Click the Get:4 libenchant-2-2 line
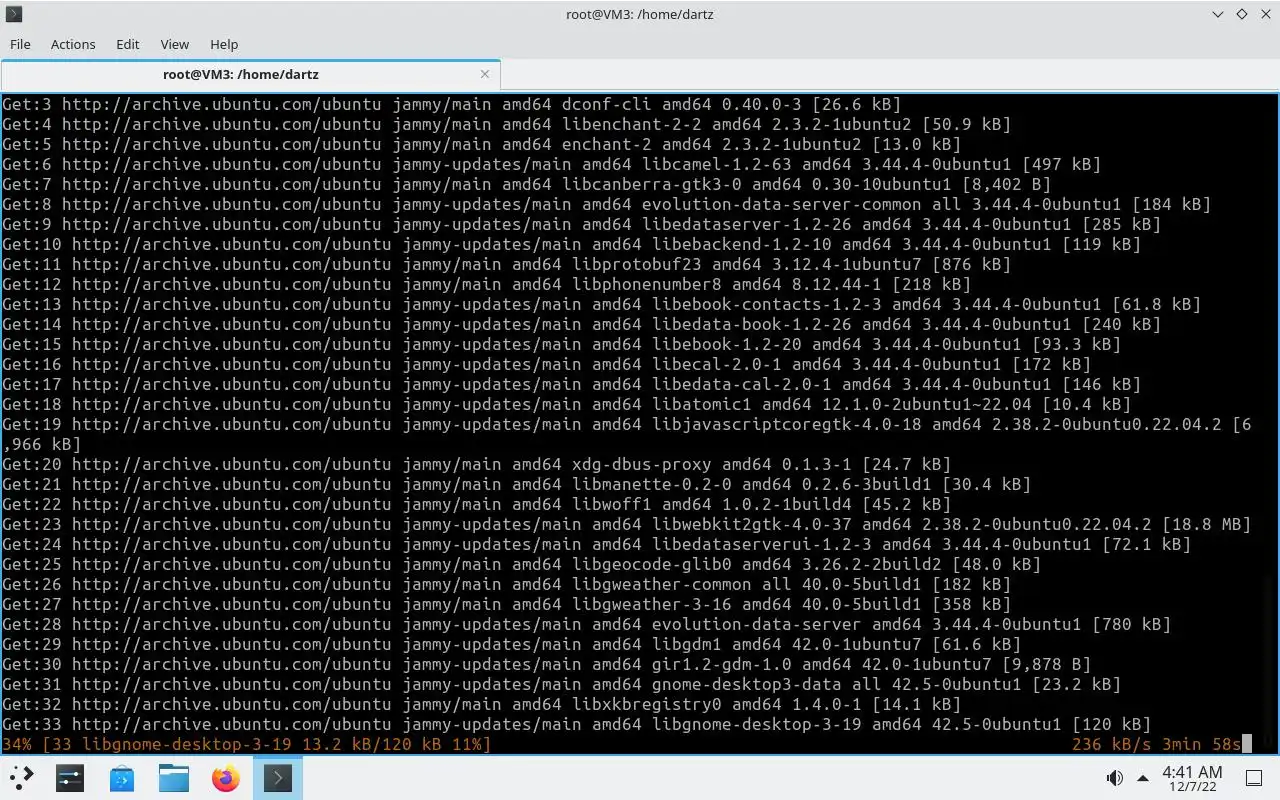The width and height of the screenshot is (1280, 800). tap(506, 124)
